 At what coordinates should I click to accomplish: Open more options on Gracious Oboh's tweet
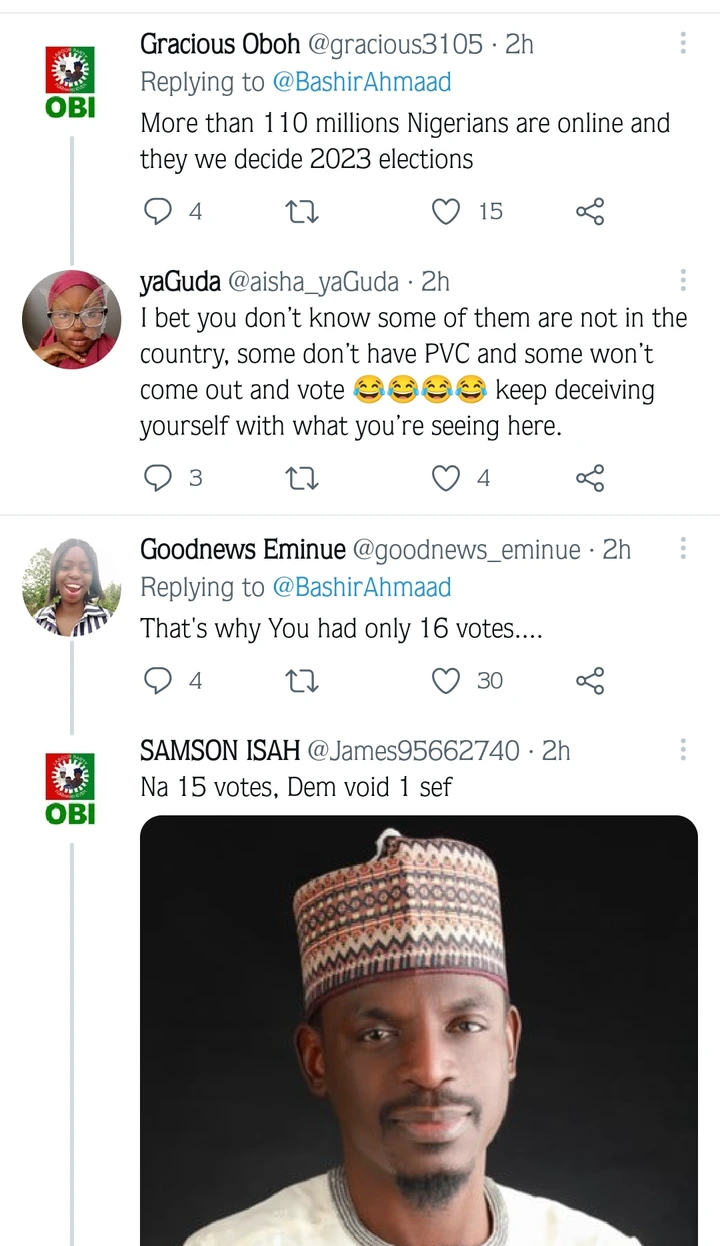coord(683,43)
